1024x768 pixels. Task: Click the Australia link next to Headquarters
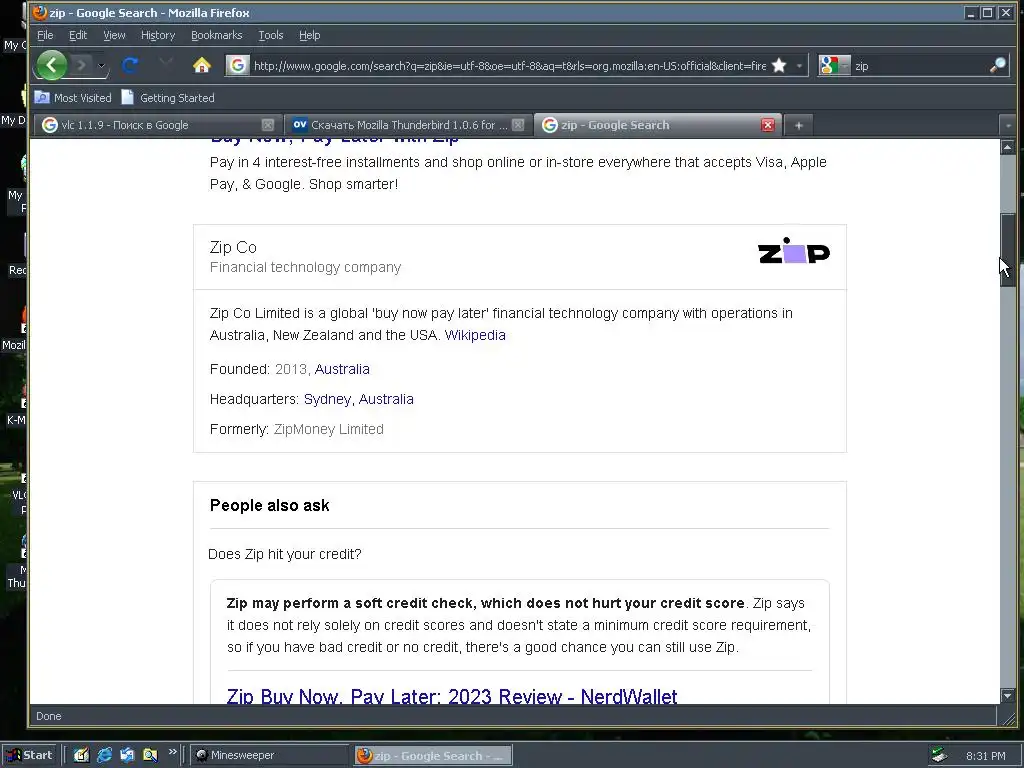pyautogui.click(x=386, y=399)
